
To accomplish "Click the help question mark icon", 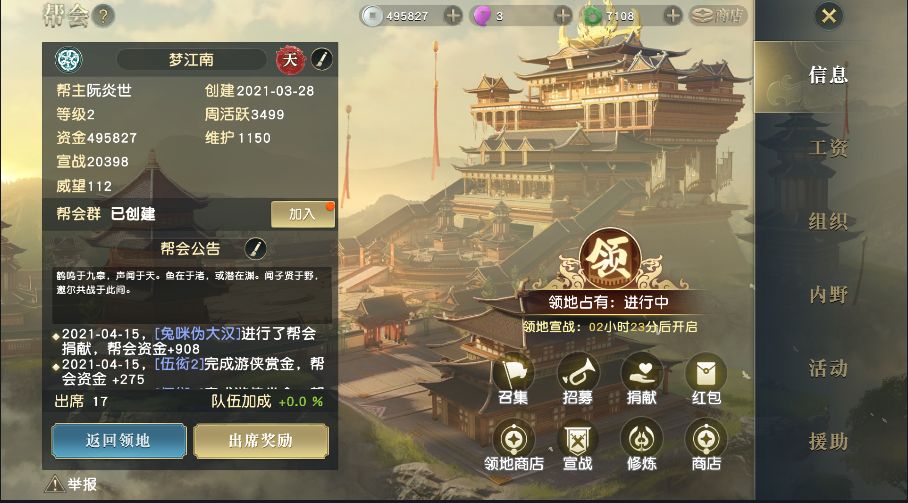I will [103, 16].
